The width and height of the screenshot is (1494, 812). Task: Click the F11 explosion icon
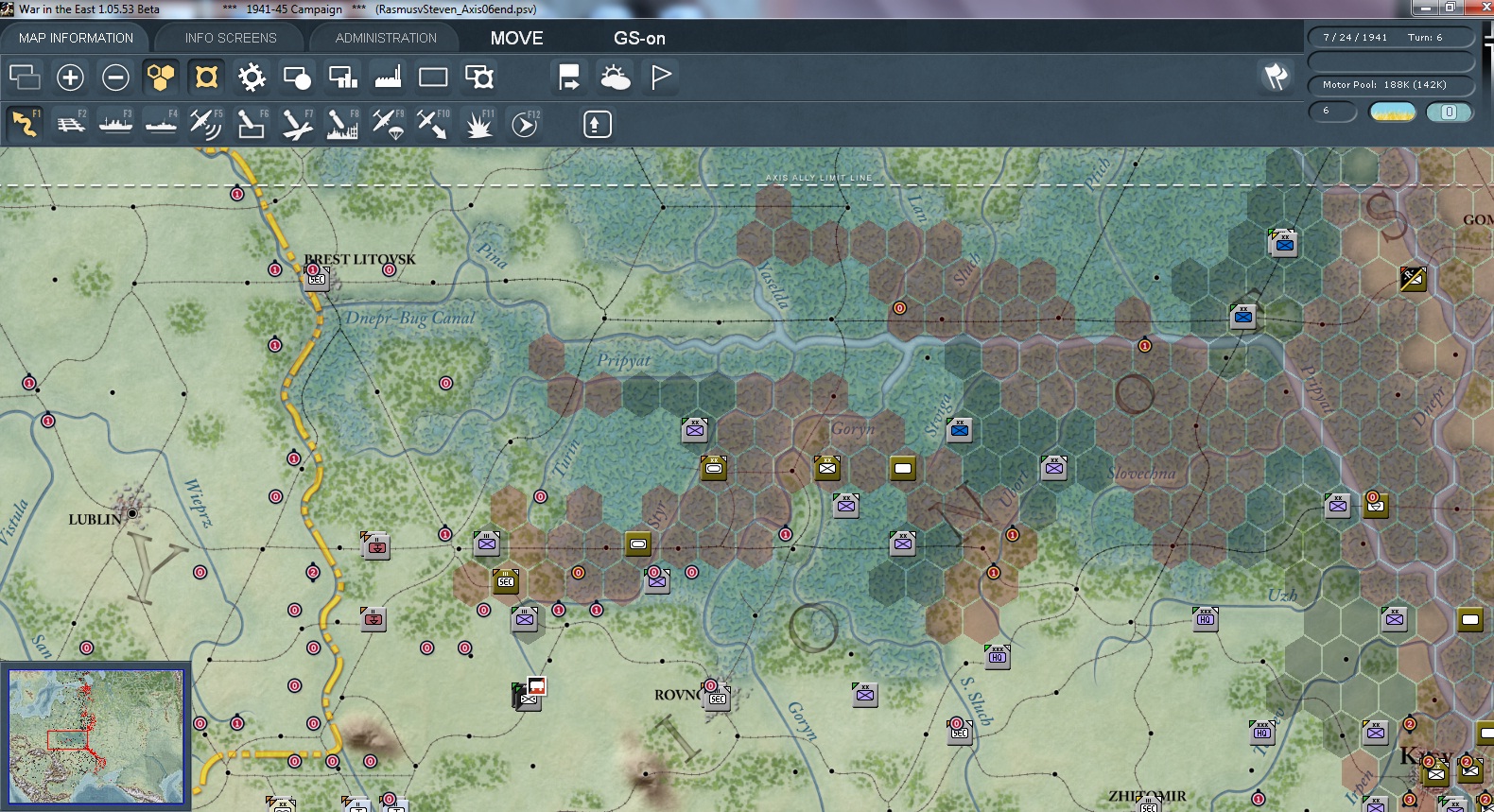(x=478, y=124)
